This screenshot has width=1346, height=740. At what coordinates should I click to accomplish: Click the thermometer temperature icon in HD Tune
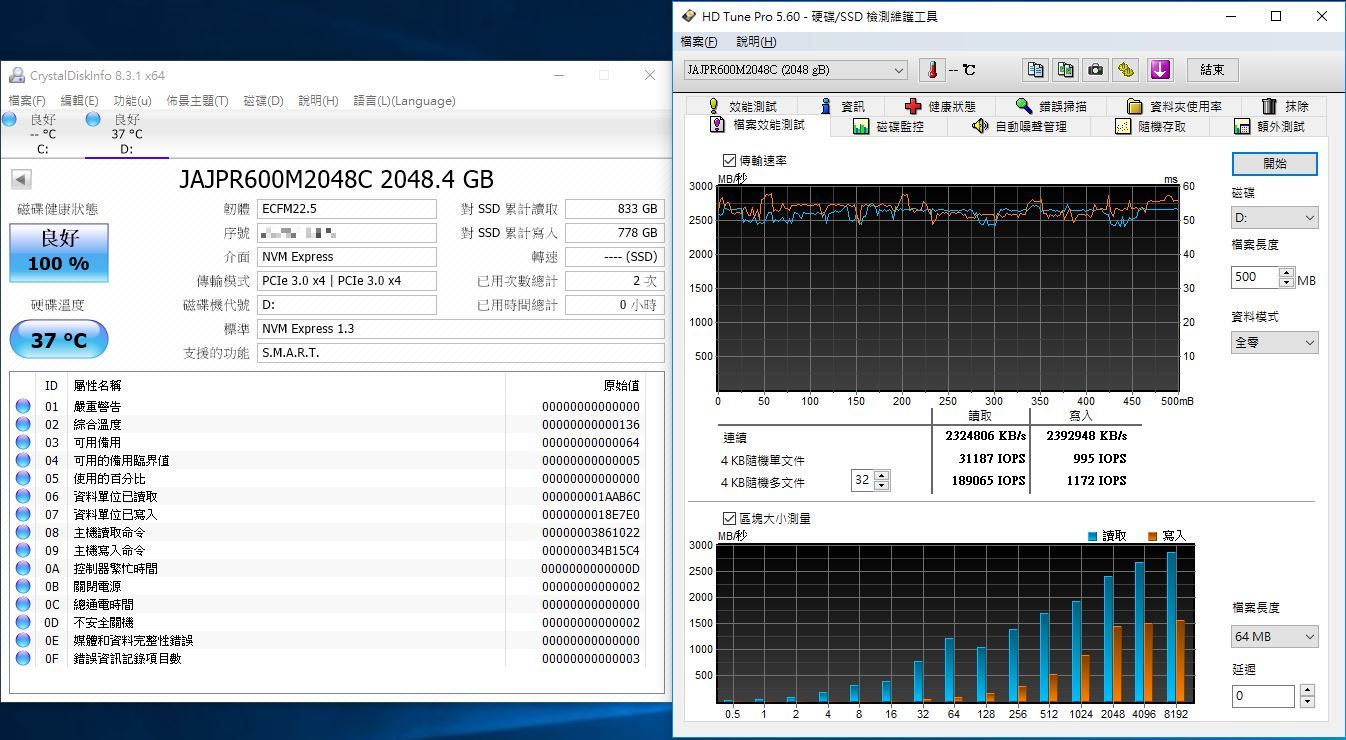point(932,70)
